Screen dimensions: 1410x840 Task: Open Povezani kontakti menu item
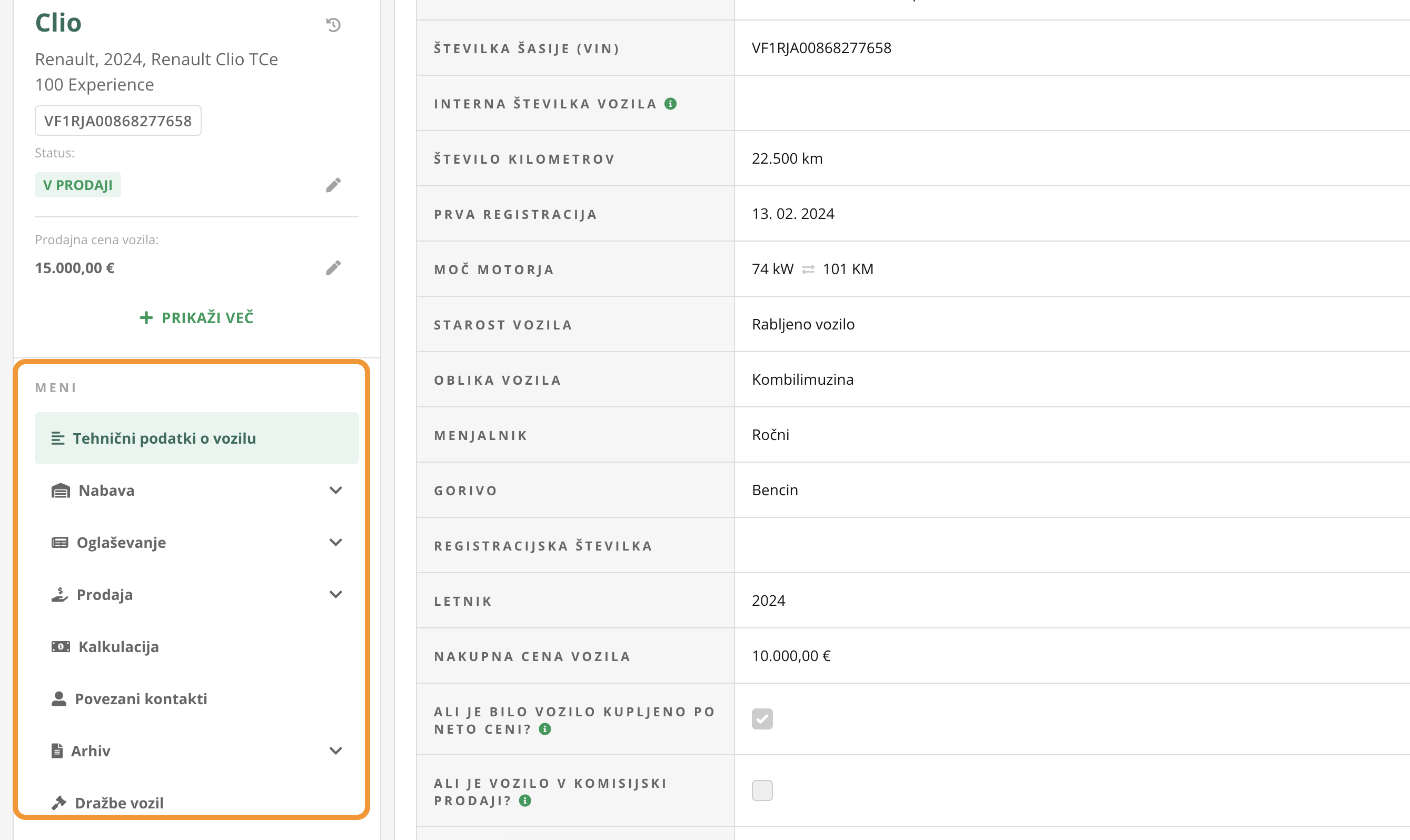coord(141,698)
